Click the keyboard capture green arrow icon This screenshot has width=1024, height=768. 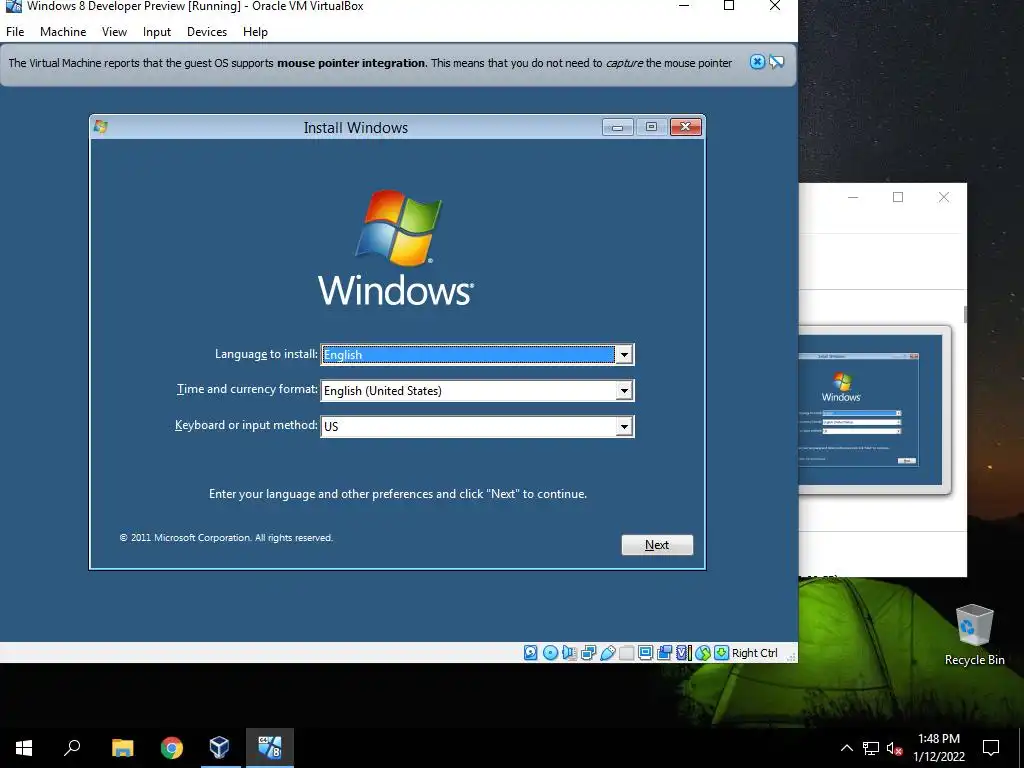(x=722, y=652)
